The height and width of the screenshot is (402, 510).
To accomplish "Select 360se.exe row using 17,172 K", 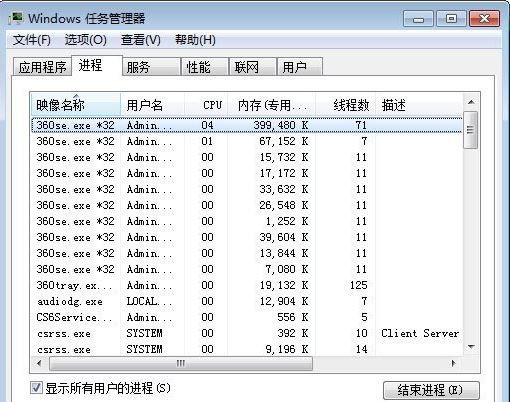I will click(247, 173).
